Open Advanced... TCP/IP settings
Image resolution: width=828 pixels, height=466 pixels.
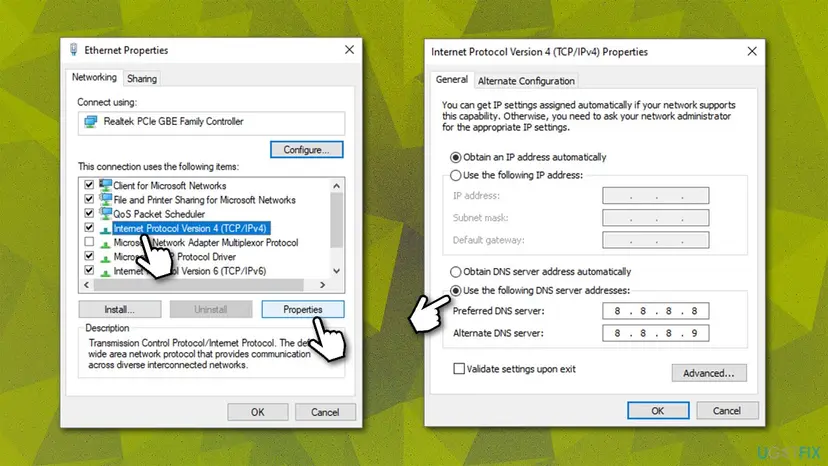tap(709, 373)
